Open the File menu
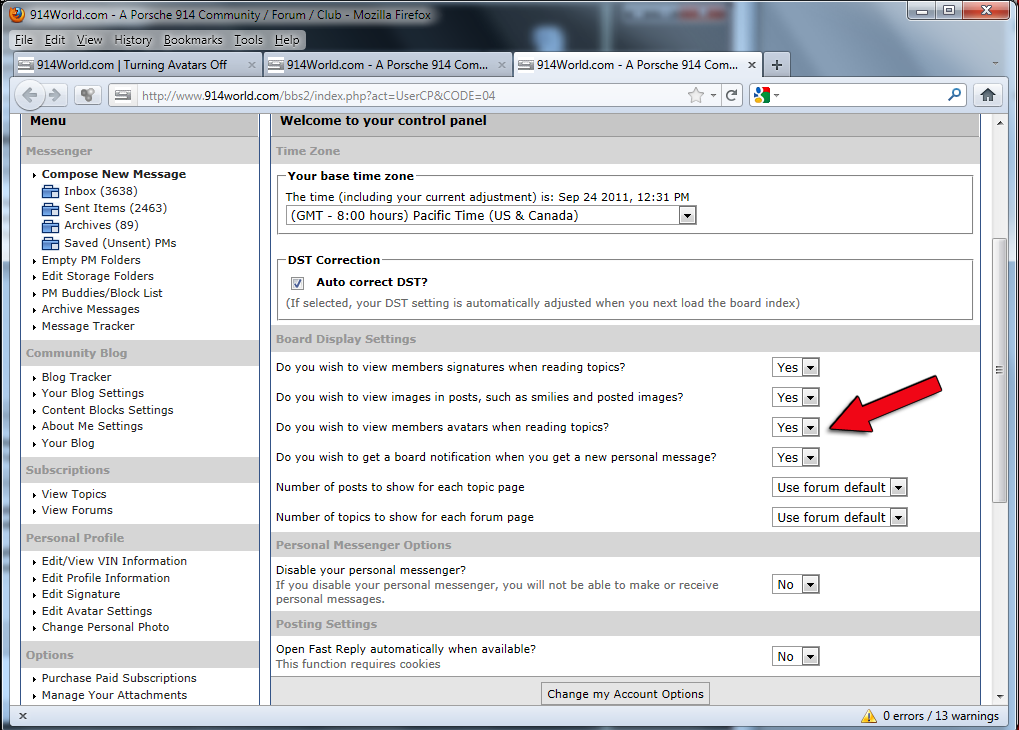This screenshot has width=1019, height=730. point(23,40)
